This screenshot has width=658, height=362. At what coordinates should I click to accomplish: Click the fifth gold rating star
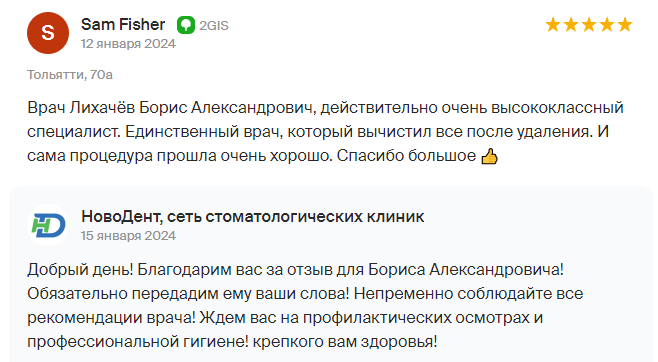pyautogui.click(x=625, y=25)
